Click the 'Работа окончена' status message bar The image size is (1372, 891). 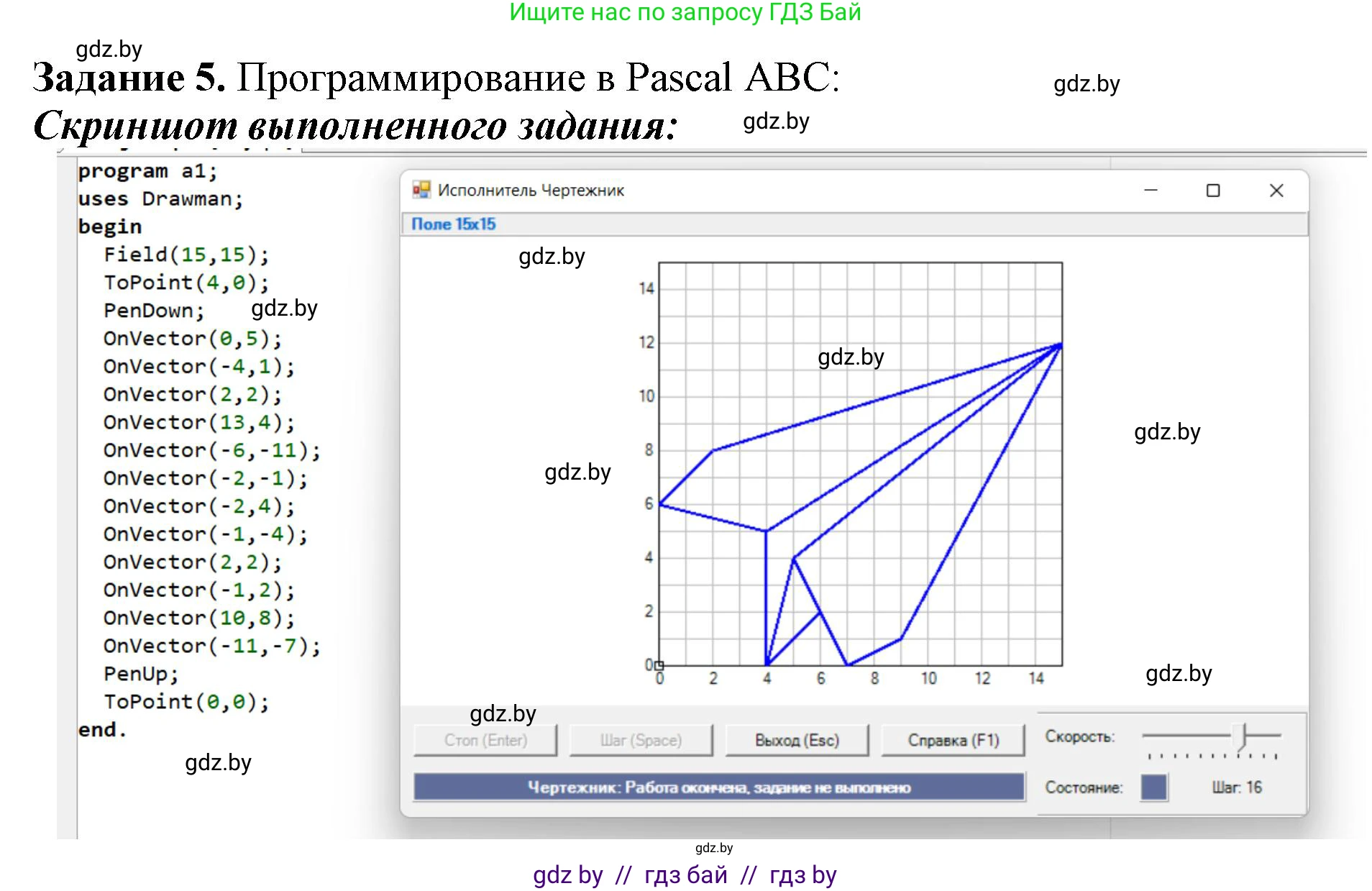[x=718, y=787]
